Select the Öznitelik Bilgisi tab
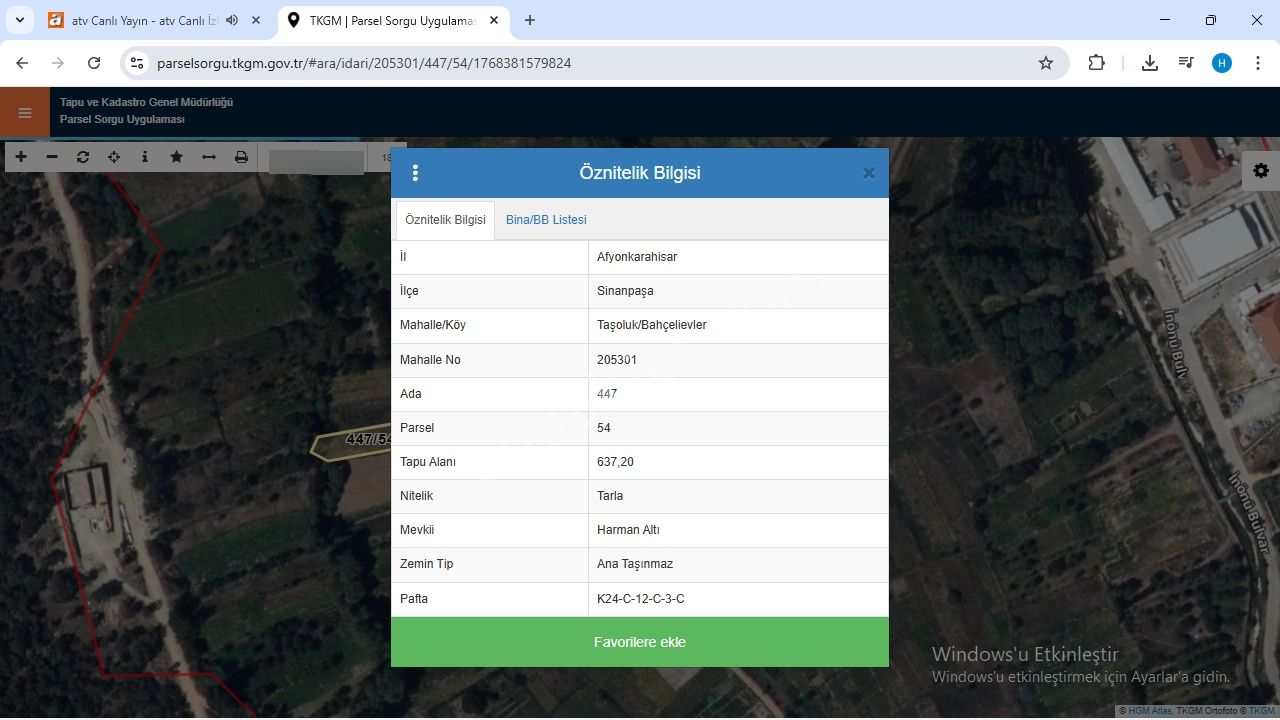Image resolution: width=1280 pixels, height=720 pixels. coord(445,220)
